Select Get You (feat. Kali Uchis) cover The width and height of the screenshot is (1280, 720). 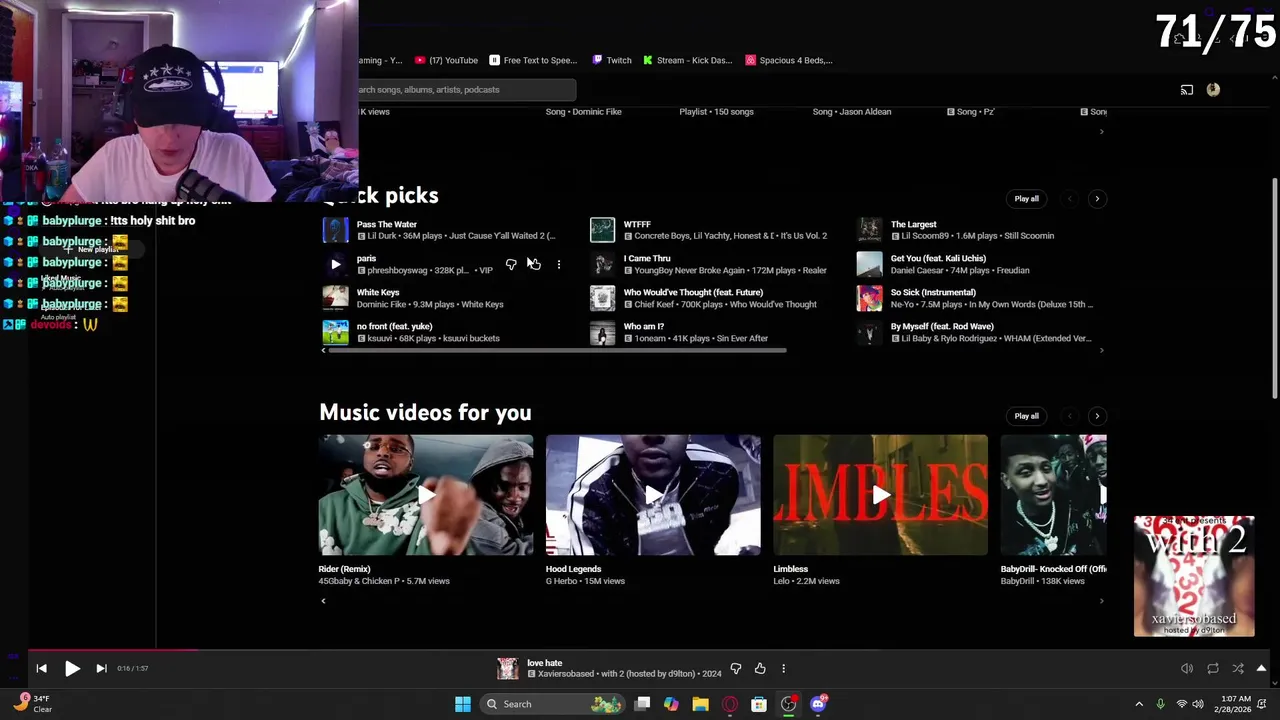[869, 264]
